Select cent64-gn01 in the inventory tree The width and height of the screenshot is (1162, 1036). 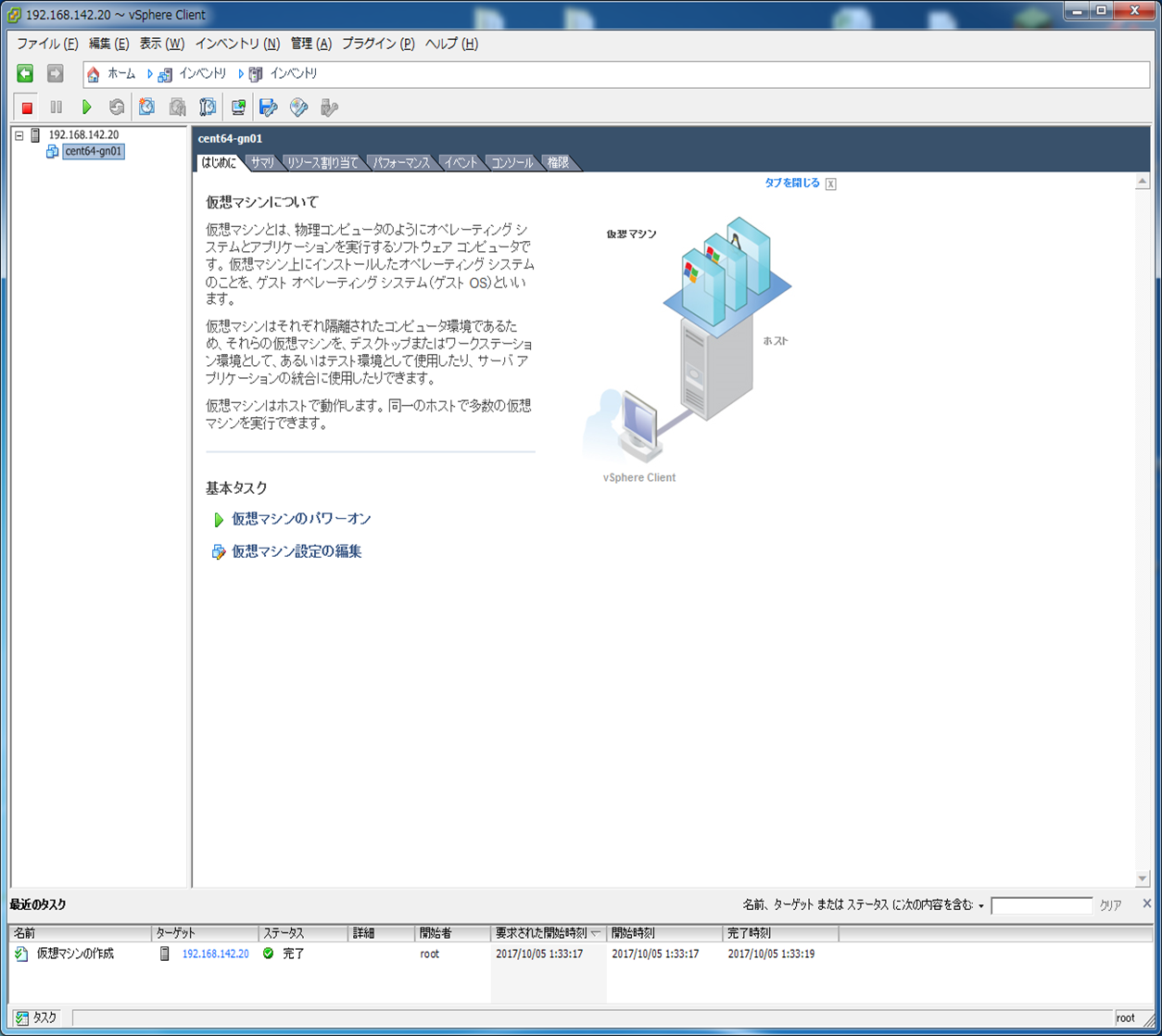point(94,151)
